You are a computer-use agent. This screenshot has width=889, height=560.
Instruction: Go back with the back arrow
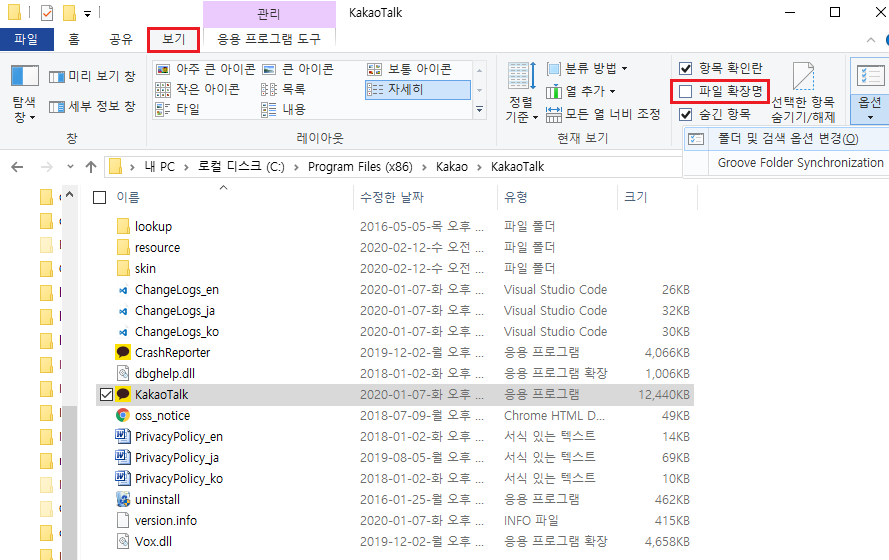[18, 167]
